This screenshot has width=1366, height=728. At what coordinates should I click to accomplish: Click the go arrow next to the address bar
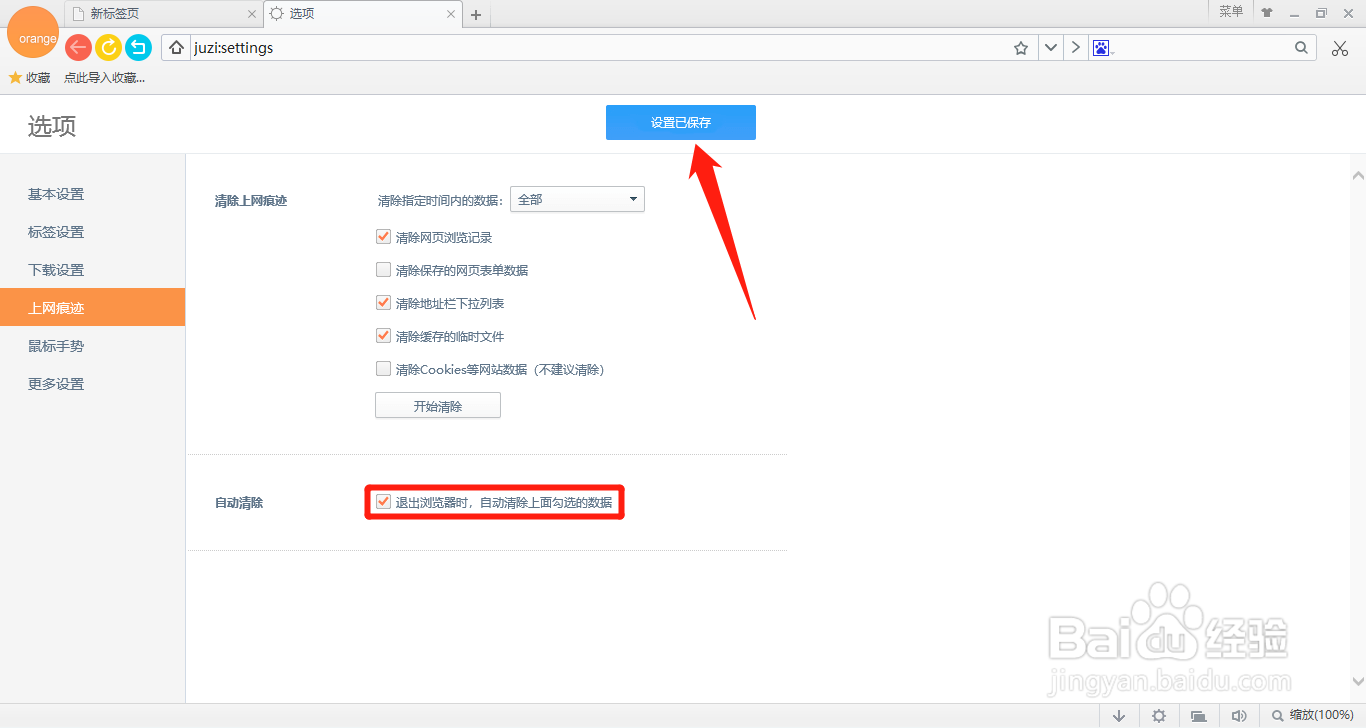pyautogui.click(x=1075, y=48)
